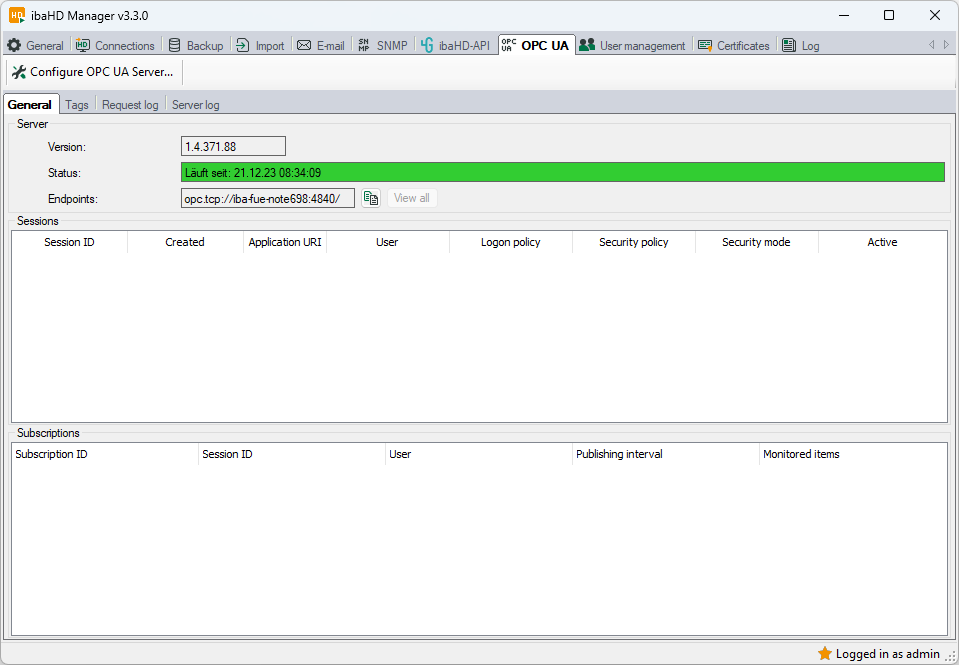Open Configure OPC UA Server dialog

pos(94,72)
